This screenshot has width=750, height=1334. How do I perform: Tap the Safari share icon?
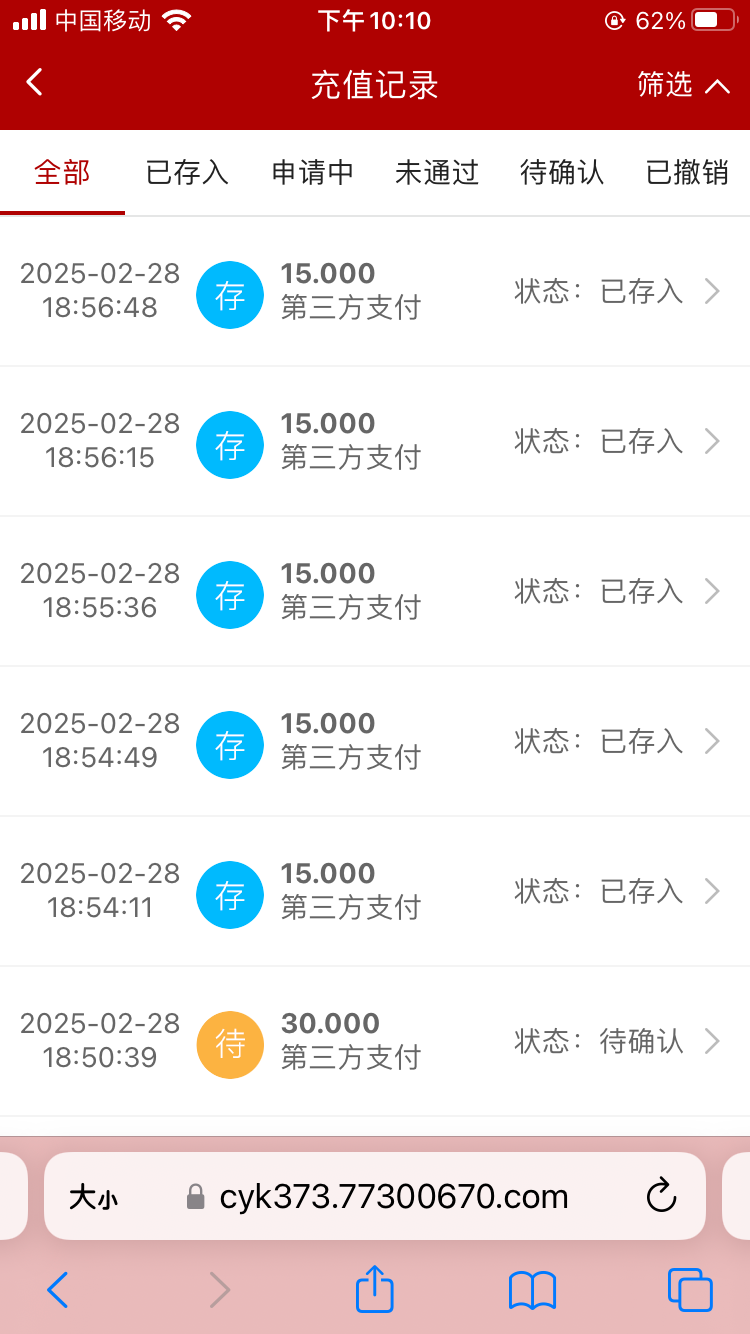click(375, 1290)
